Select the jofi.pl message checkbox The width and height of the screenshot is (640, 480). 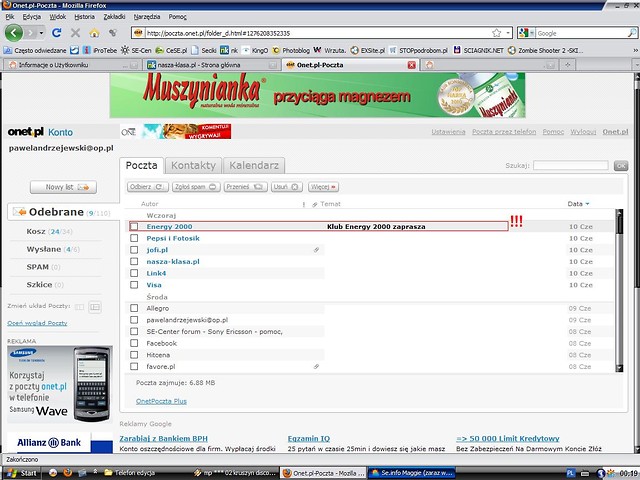tap(134, 250)
